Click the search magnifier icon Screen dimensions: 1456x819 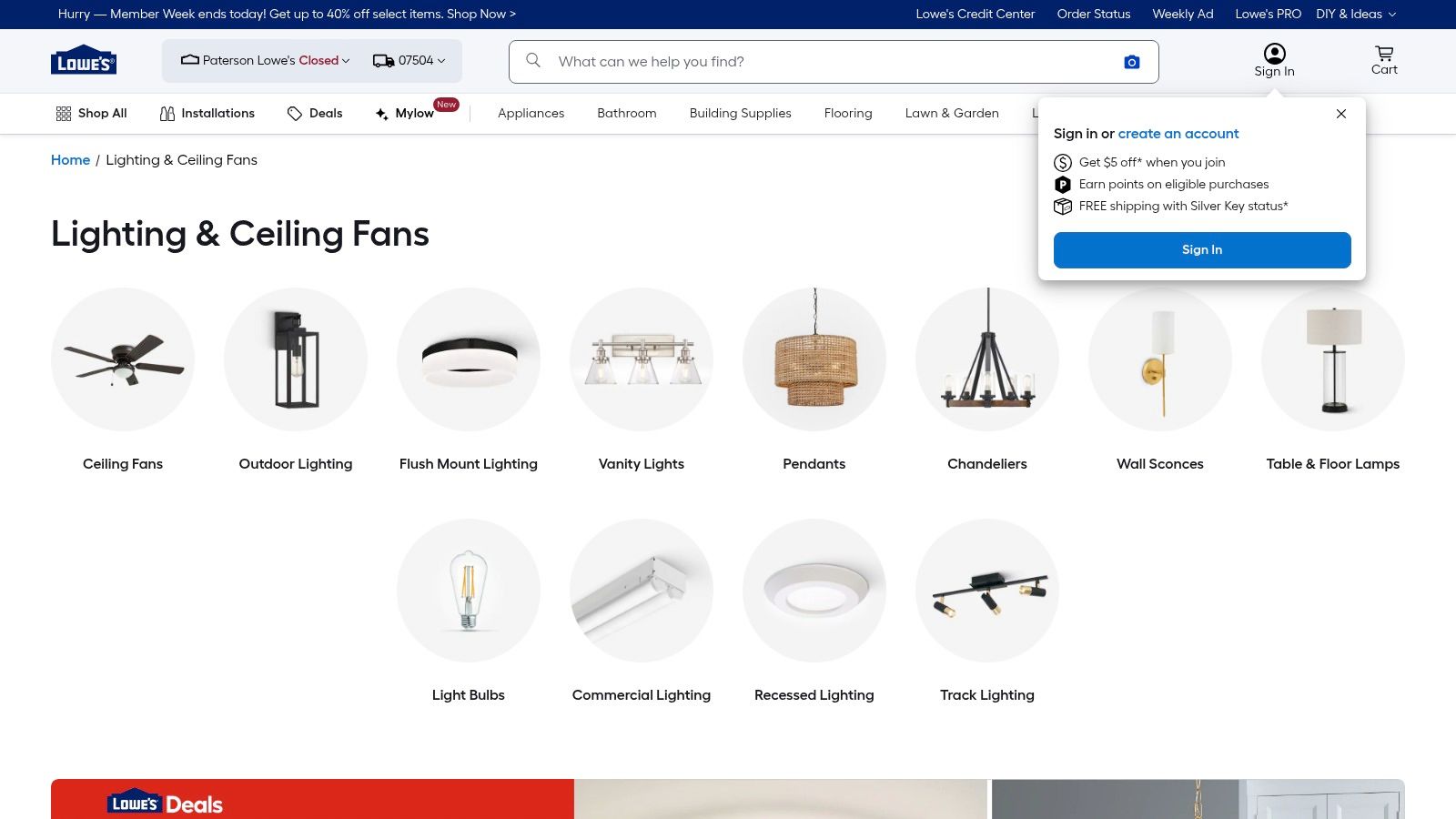coord(532,61)
